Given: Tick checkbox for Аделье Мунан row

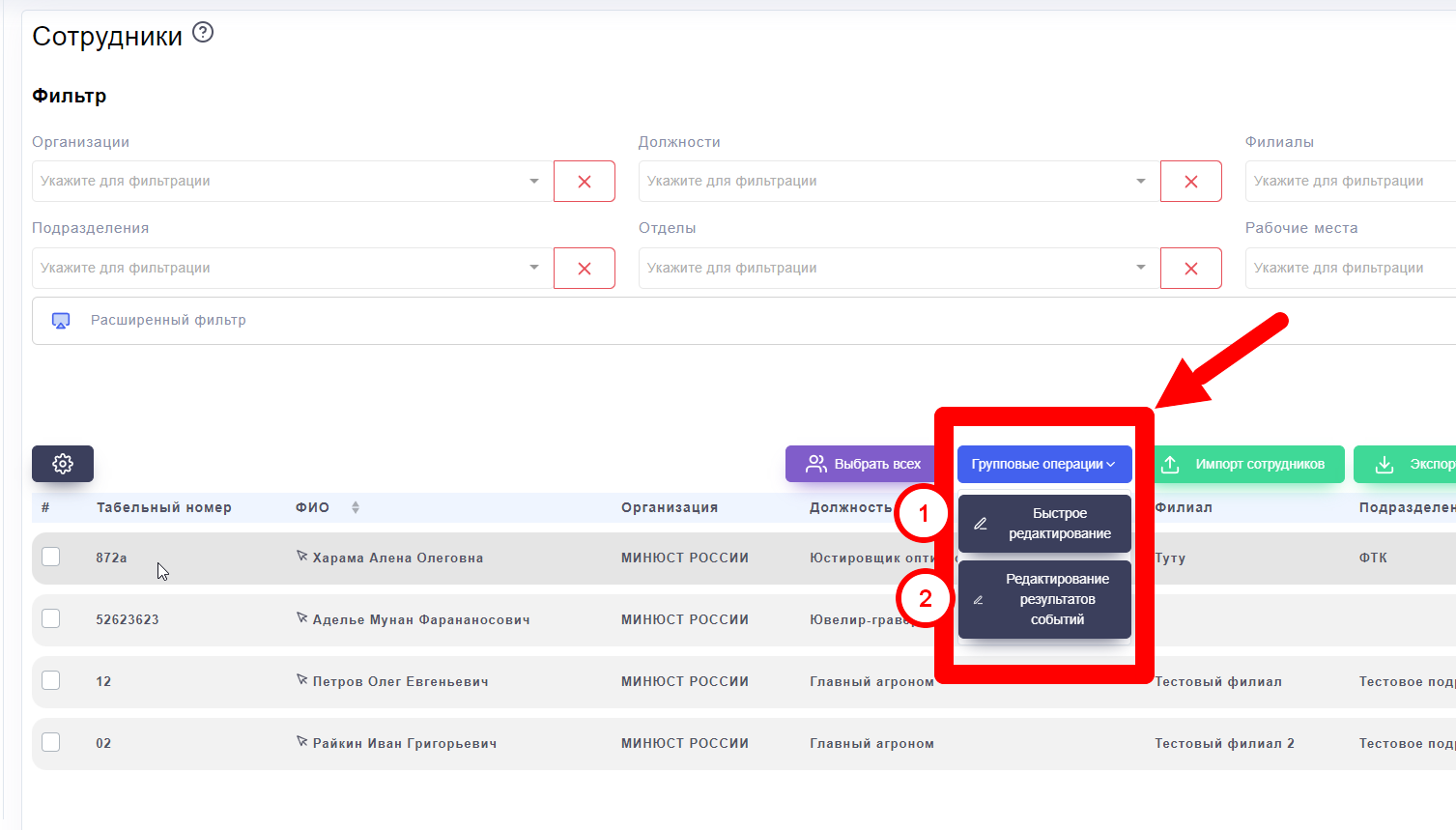Looking at the screenshot, I should tap(51, 618).
